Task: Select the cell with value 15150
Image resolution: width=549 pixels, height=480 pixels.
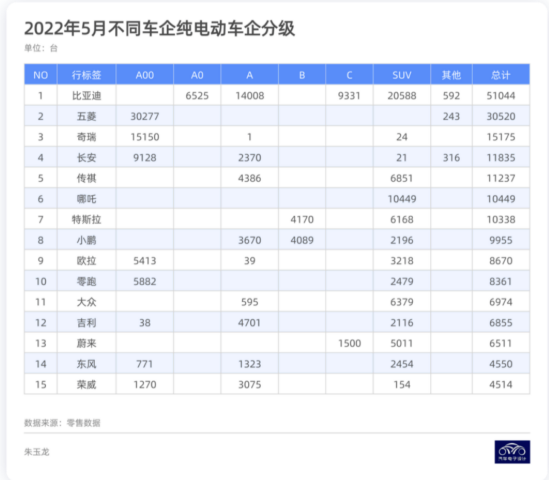Action: click(145, 137)
